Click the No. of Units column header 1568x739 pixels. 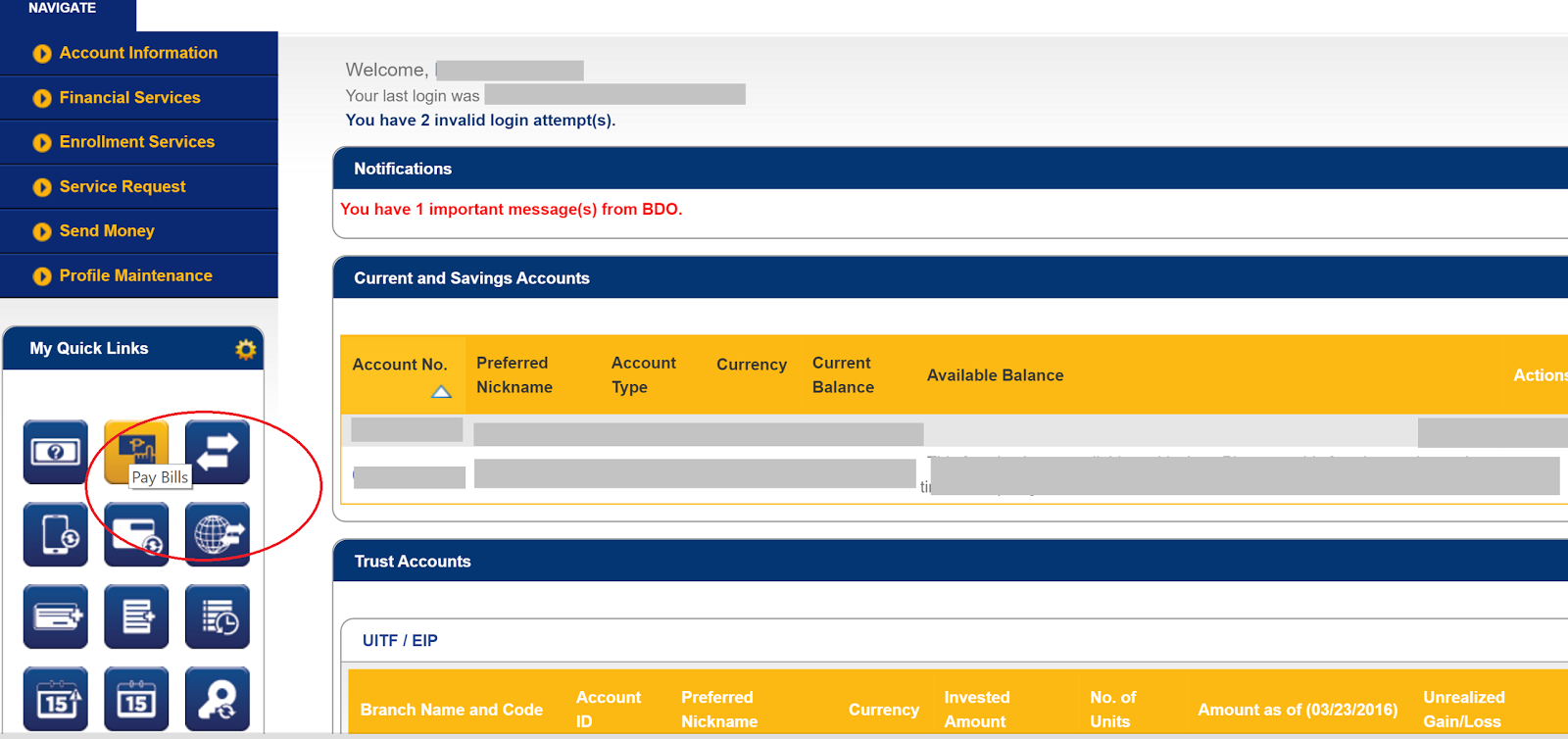click(x=1112, y=710)
